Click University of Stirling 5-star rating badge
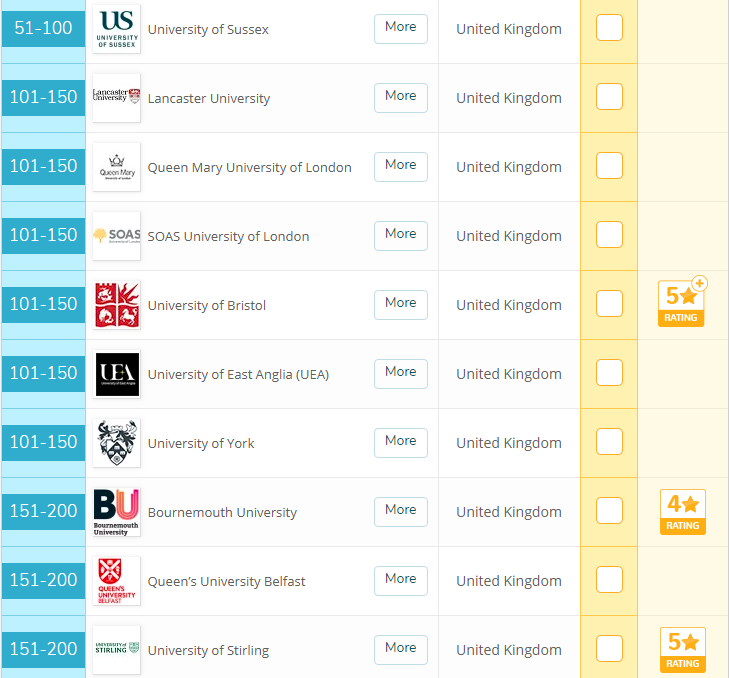Image resolution: width=729 pixels, height=678 pixels. click(x=682, y=650)
